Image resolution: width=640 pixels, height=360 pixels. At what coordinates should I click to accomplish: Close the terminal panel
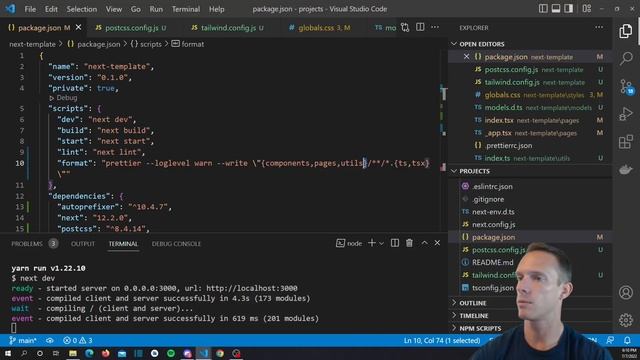click(x=437, y=243)
